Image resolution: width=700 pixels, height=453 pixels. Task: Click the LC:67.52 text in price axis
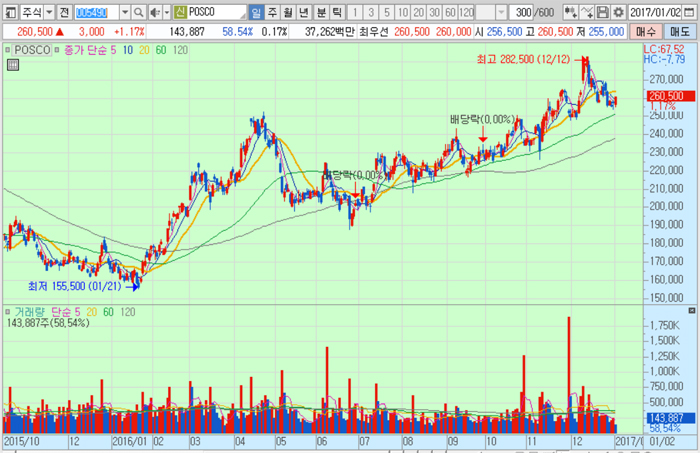663,49
